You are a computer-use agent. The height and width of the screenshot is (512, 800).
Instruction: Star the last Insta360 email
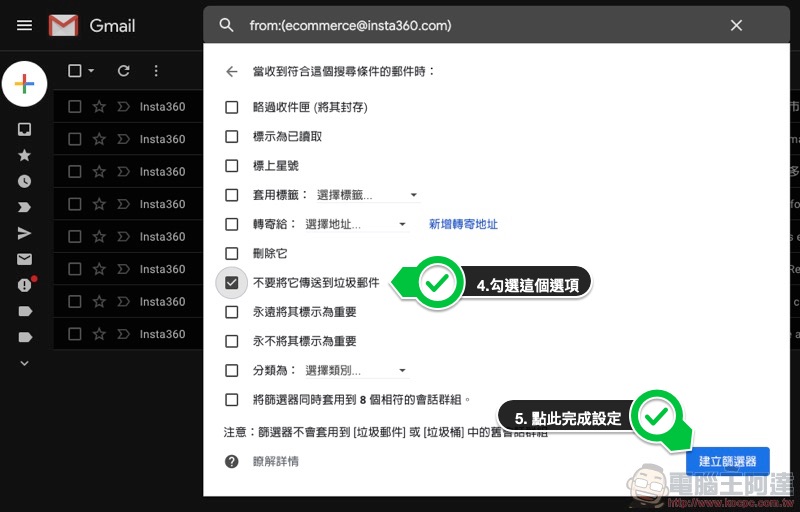(99, 334)
